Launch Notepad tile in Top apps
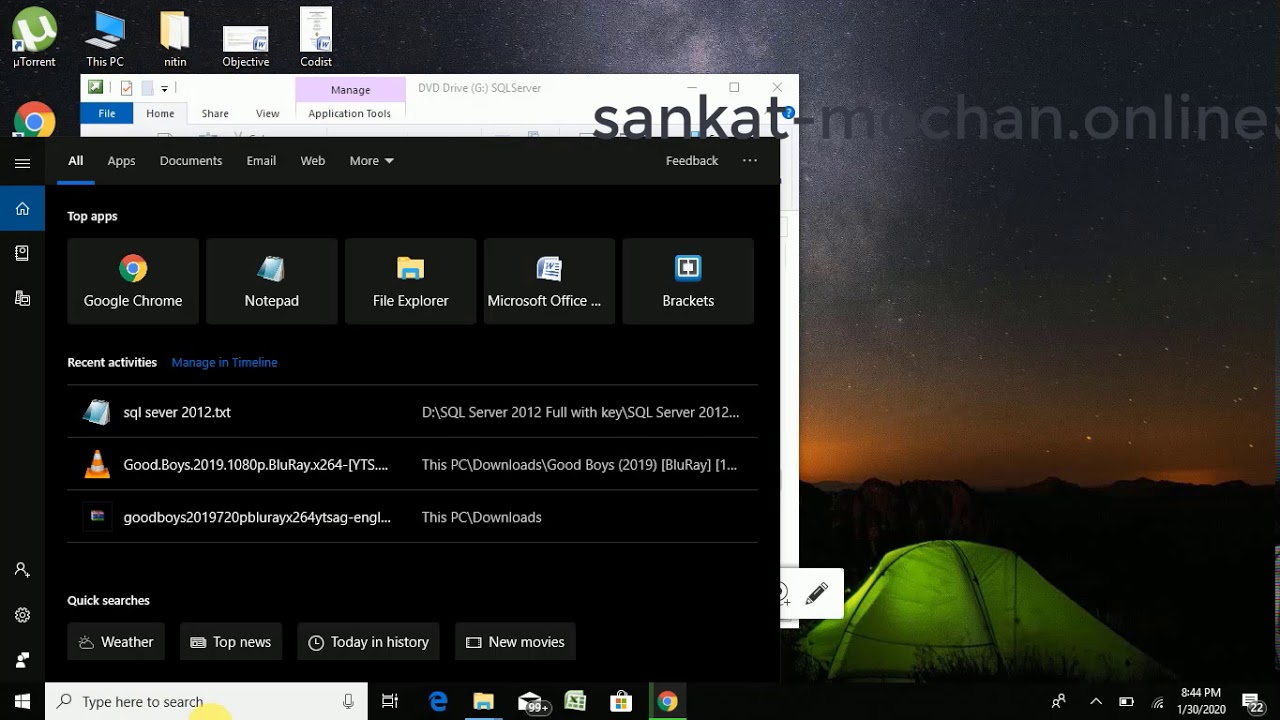Image resolution: width=1280 pixels, height=720 pixels. pyautogui.click(x=272, y=281)
